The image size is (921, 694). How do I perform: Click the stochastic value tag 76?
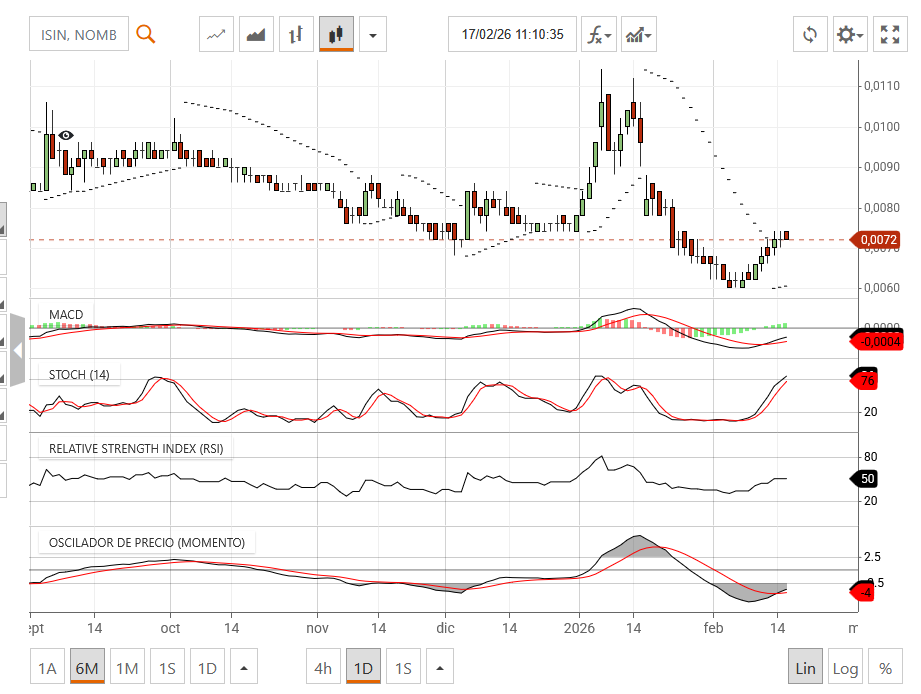[864, 380]
